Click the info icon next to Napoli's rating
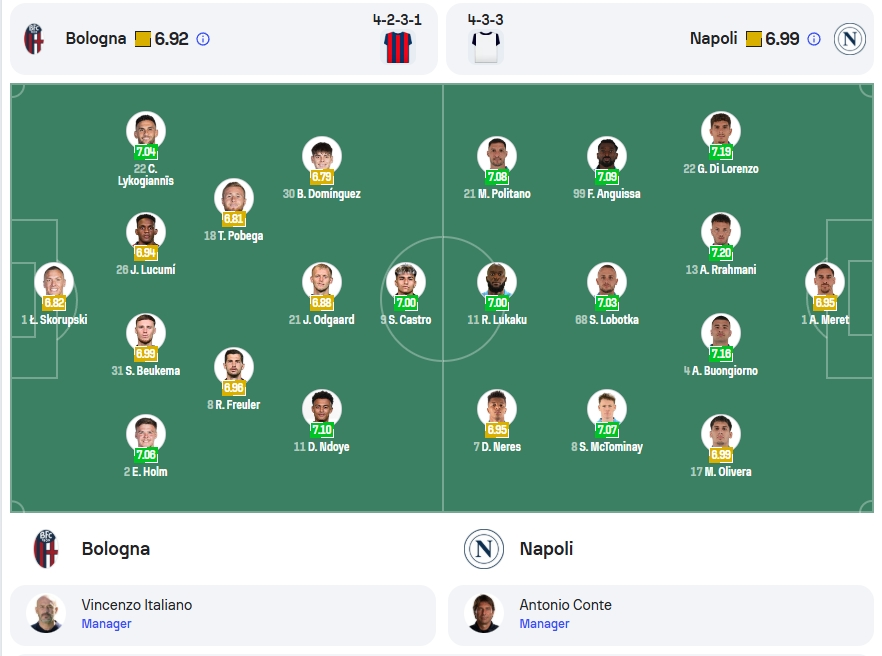 point(813,39)
